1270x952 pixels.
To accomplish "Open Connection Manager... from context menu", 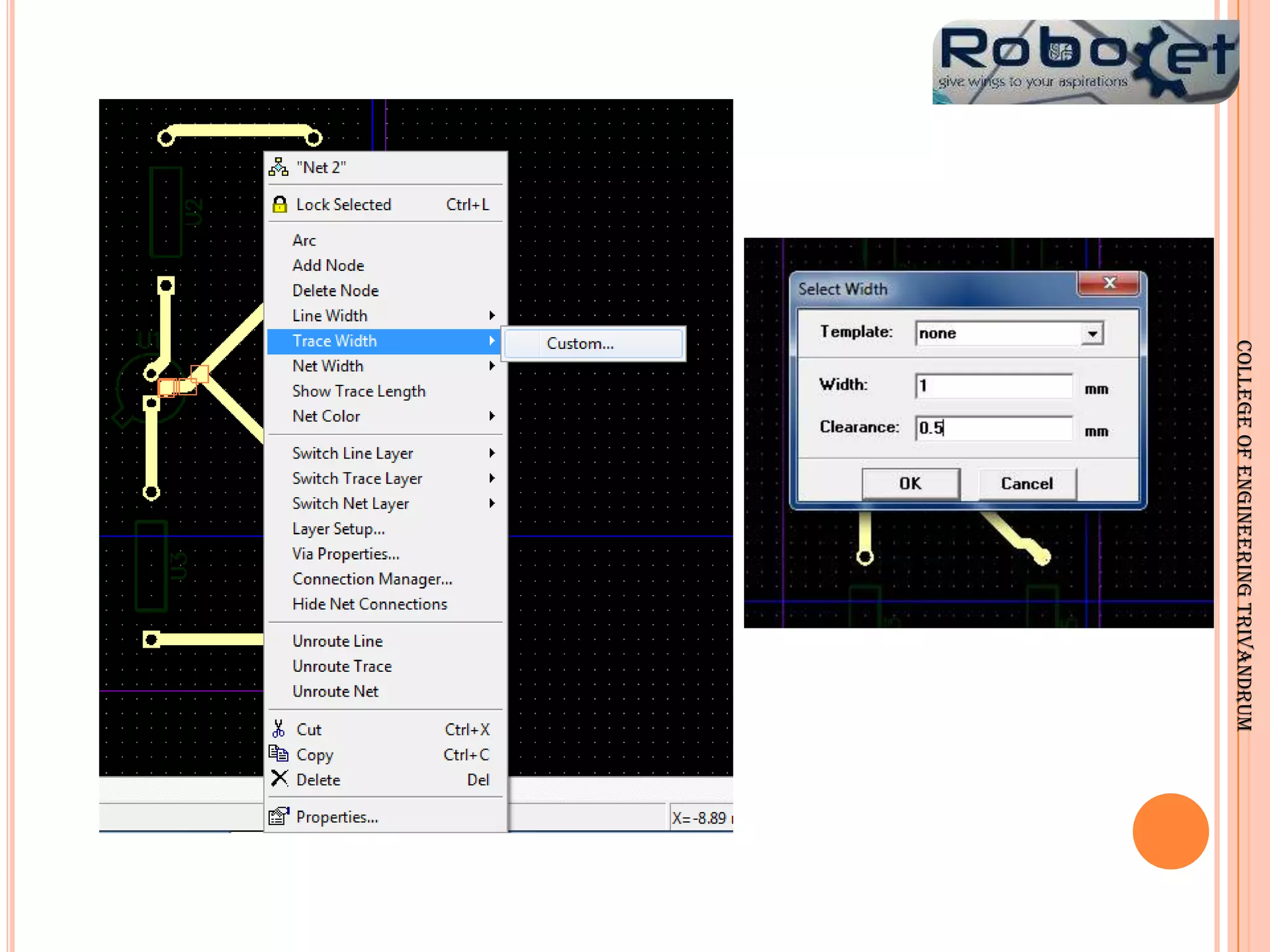I will [x=372, y=579].
